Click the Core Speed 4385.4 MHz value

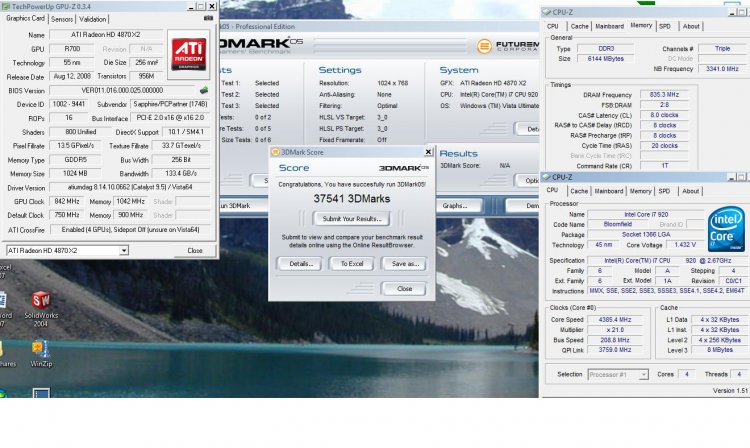615,319
